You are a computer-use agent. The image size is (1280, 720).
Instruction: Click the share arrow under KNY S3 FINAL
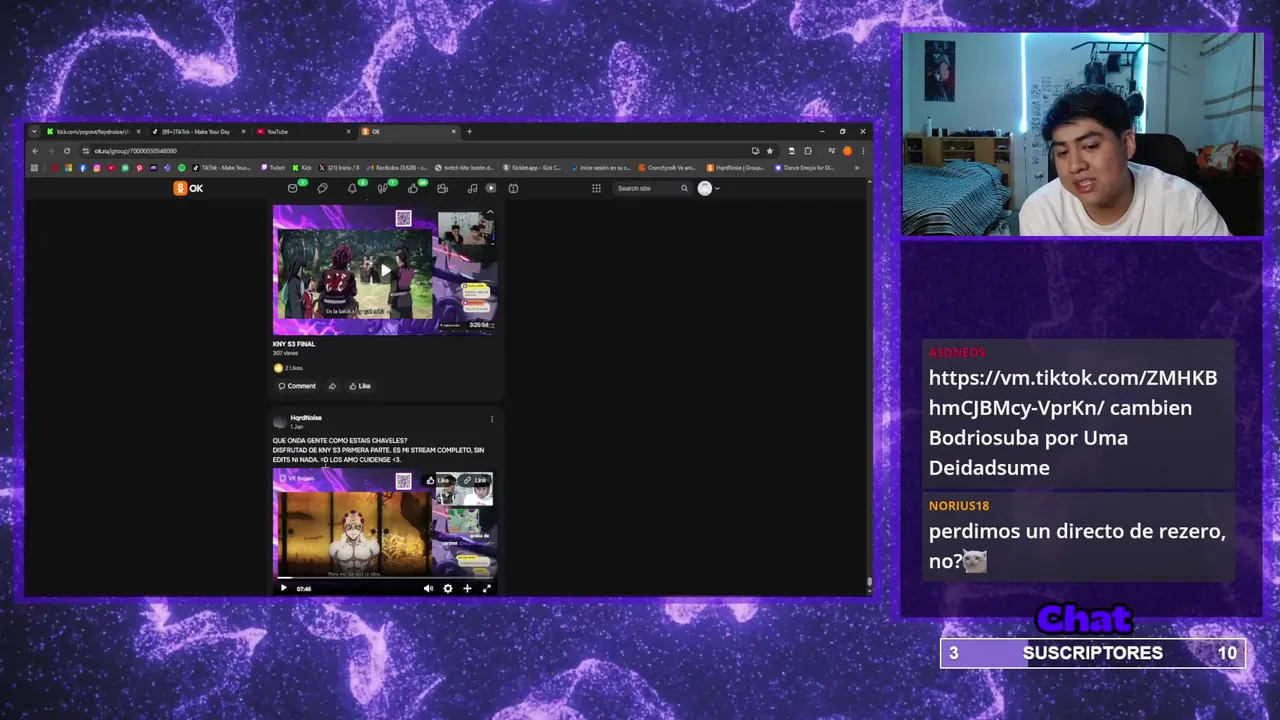[x=332, y=386]
